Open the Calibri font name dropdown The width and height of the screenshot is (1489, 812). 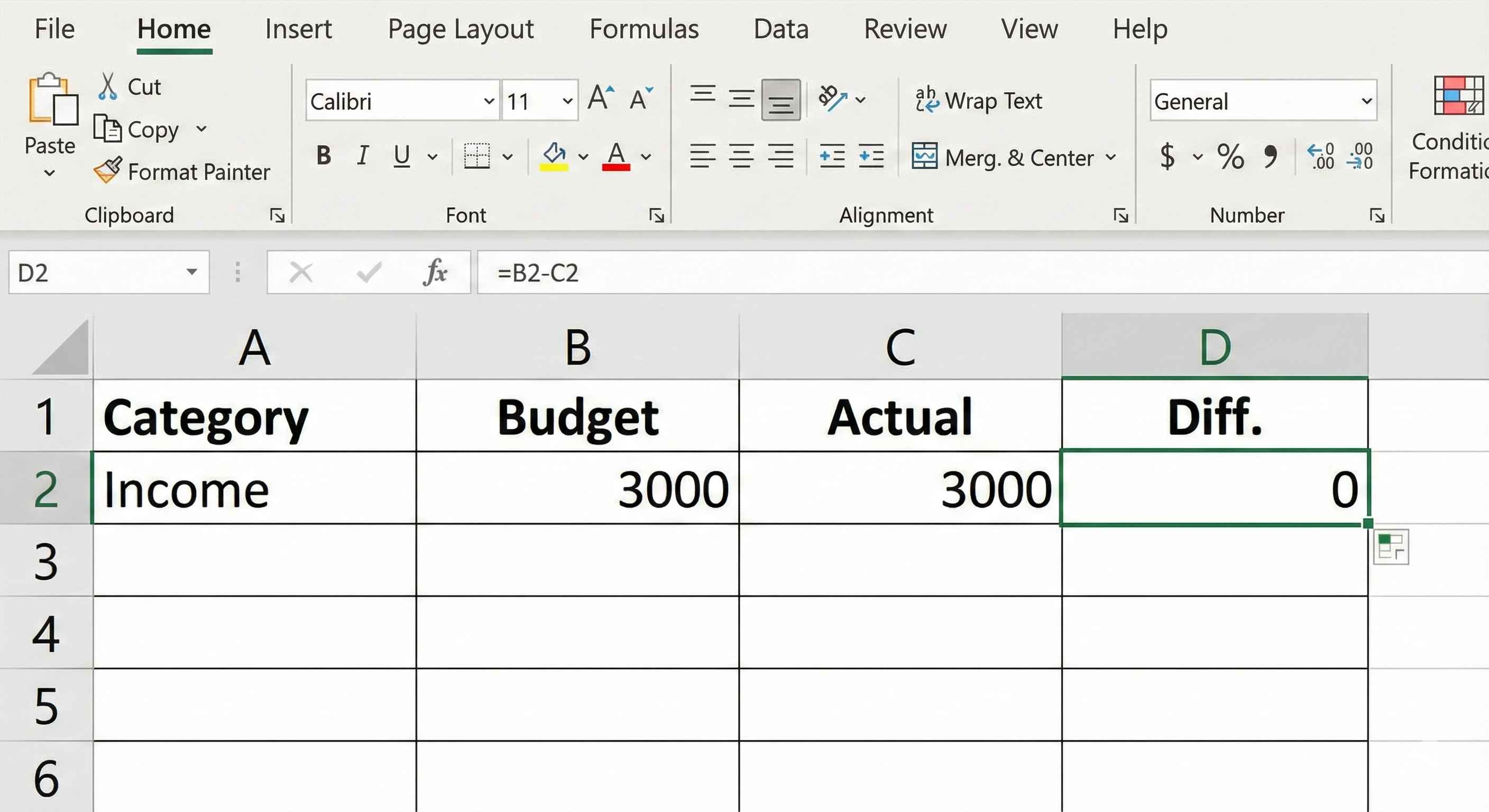[489, 101]
